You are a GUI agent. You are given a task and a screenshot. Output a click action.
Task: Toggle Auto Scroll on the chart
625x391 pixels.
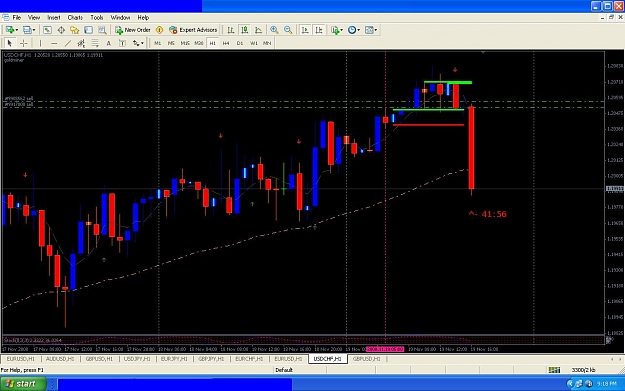pos(305,30)
